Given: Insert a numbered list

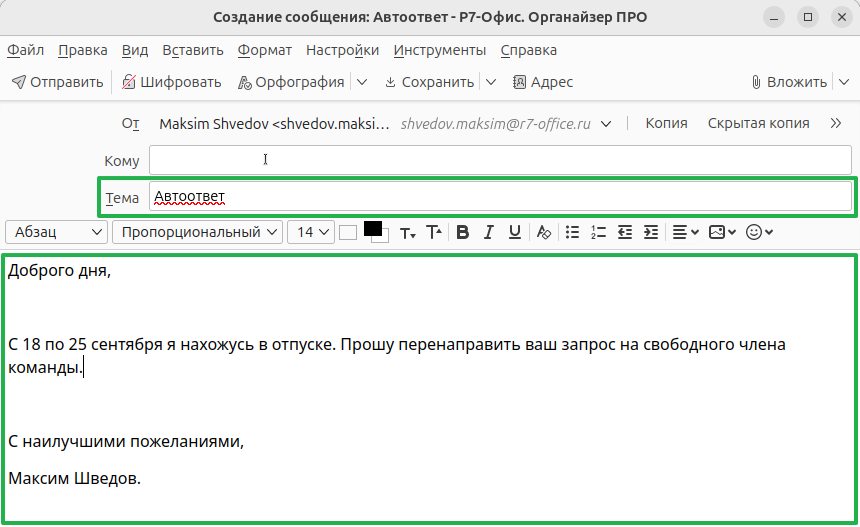Looking at the screenshot, I should click(598, 232).
